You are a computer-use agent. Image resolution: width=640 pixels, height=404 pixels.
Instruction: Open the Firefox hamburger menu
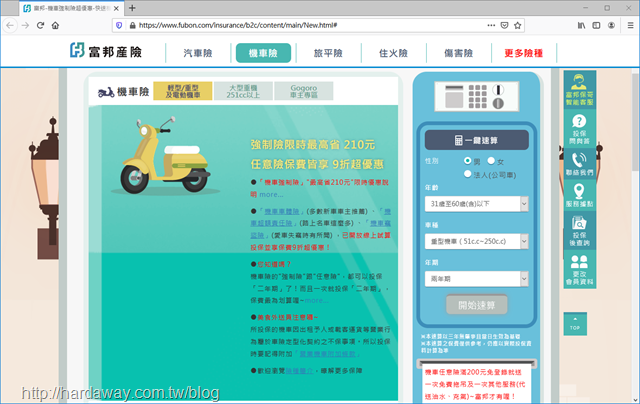click(630, 25)
